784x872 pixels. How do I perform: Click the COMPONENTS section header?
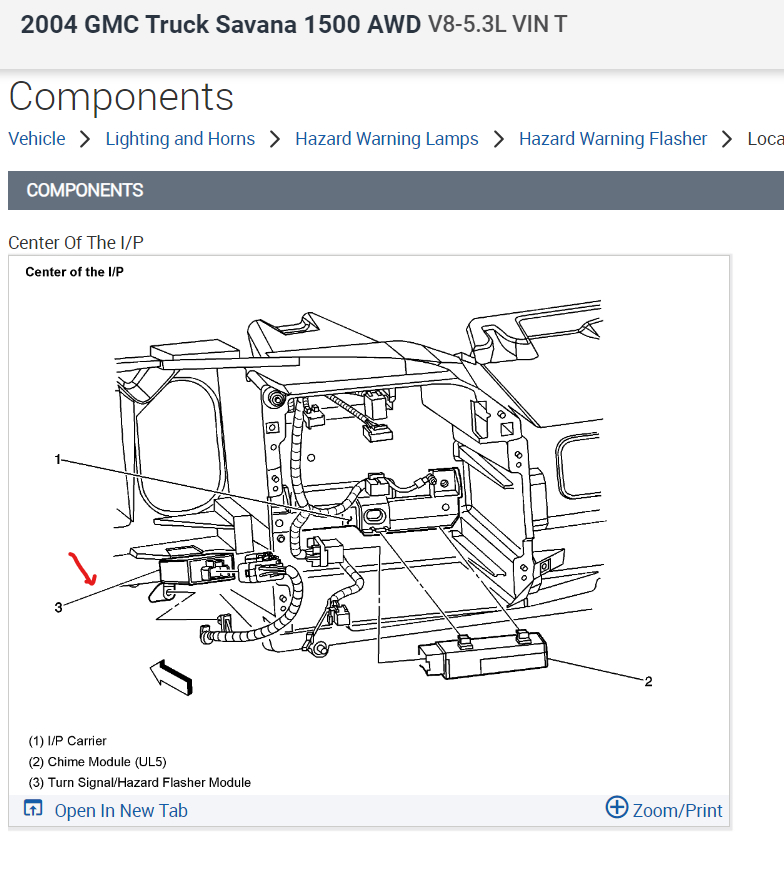(x=396, y=190)
